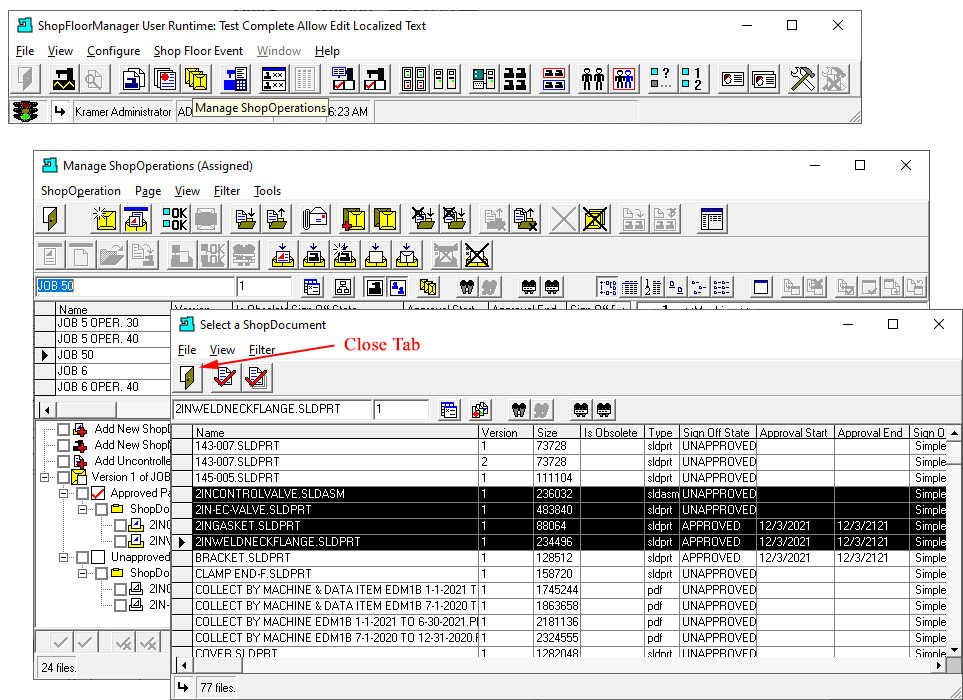
Task: Sort by Approval Start column header
Action: 795,432
